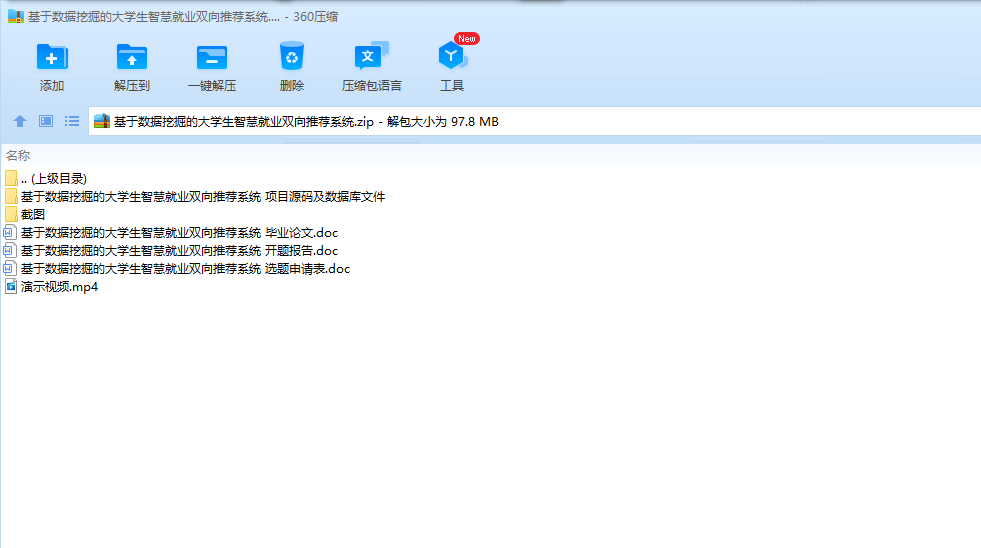This screenshot has height=548, width=981.
Task: Select the 选题申请表.doc file name
Action: [x=185, y=269]
